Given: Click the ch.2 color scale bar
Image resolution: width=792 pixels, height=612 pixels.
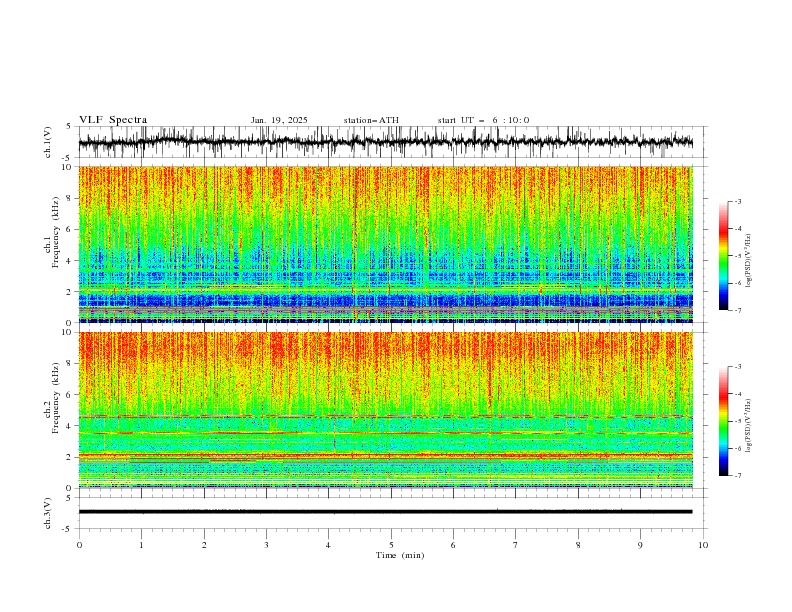Looking at the screenshot, I should click(x=723, y=421).
